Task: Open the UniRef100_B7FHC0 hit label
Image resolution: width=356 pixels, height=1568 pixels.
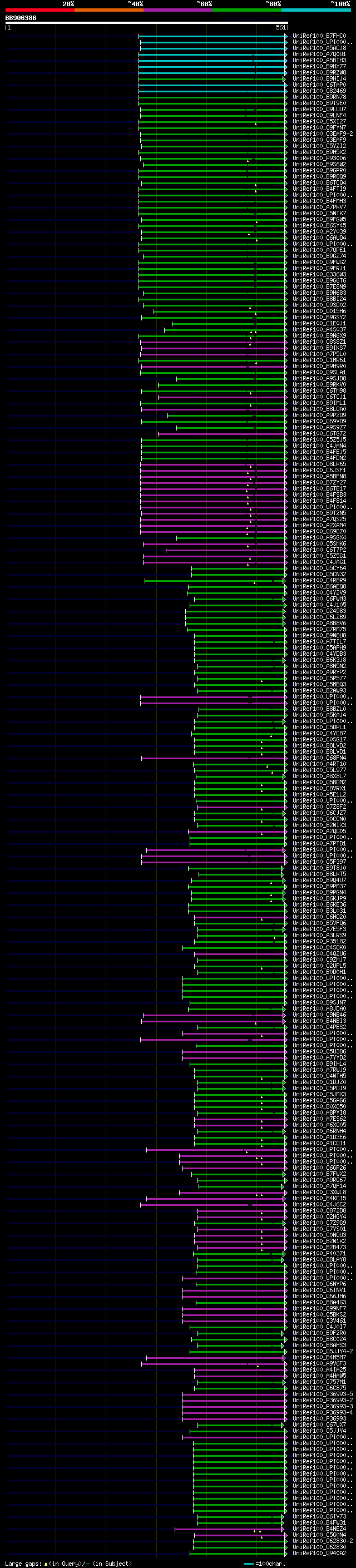Action: pyautogui.click(x=319, y=36)
